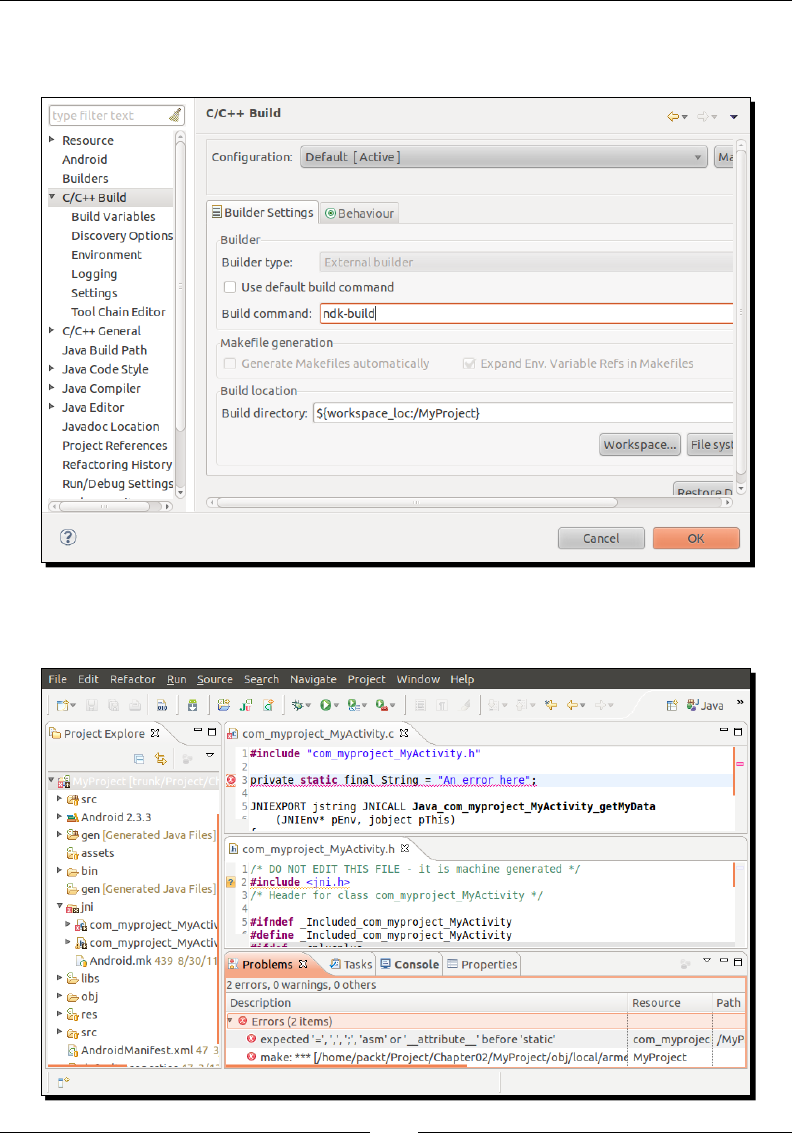The width and height of the screenshot is (792, 1142).
Task: Collapse the C/C++ Build tree node
Action: point(52,197)
